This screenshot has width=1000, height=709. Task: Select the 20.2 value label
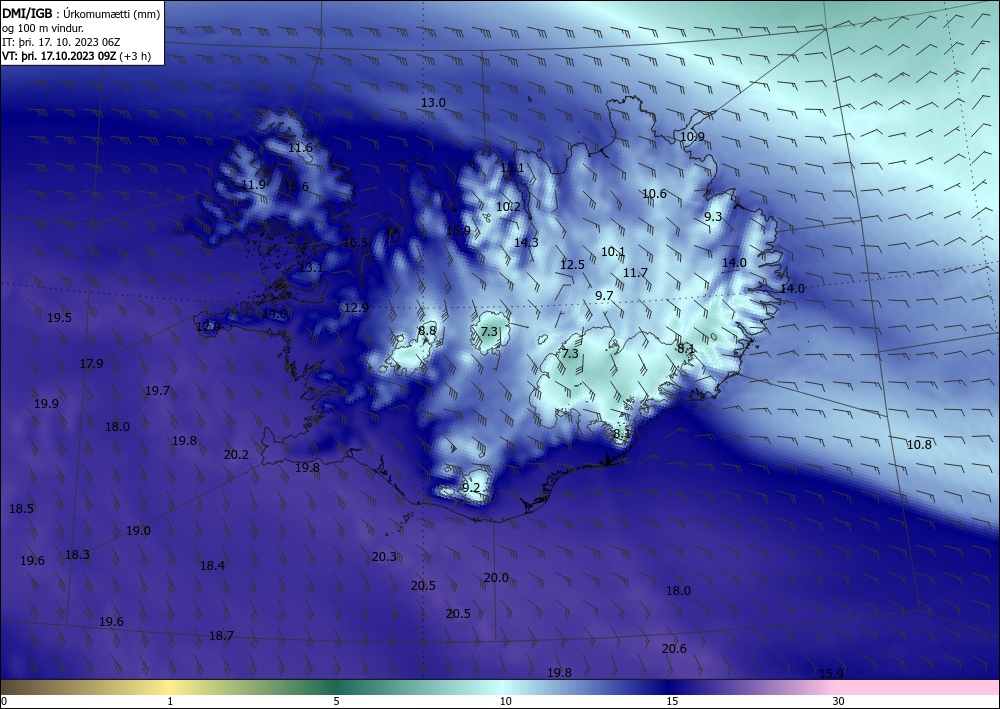tap(236, 455)
